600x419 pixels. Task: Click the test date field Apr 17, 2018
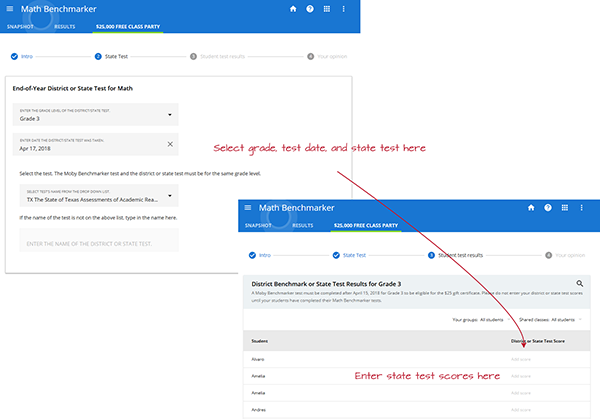[95, 144]
